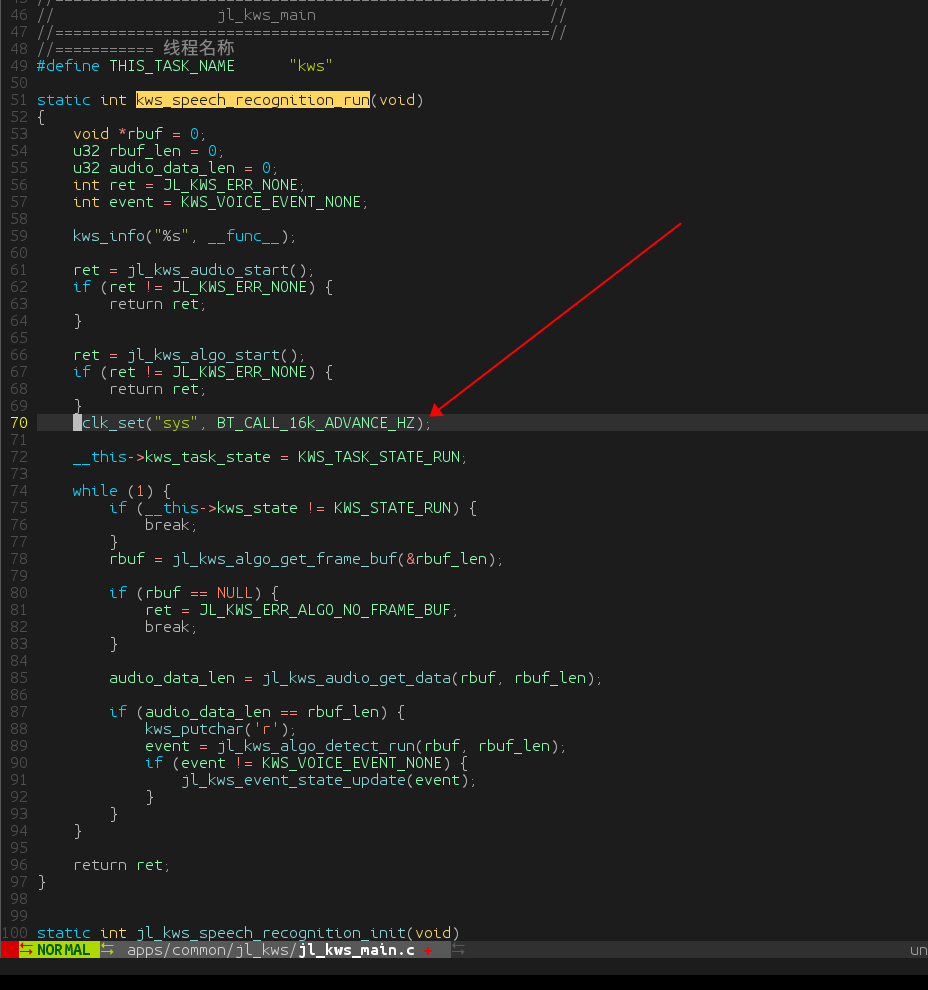Image resolution: width=928 pixels, height=990 pixels.
Task: Click the arrows icon right of NORMAL in status bar
Action: click(107, 950)
